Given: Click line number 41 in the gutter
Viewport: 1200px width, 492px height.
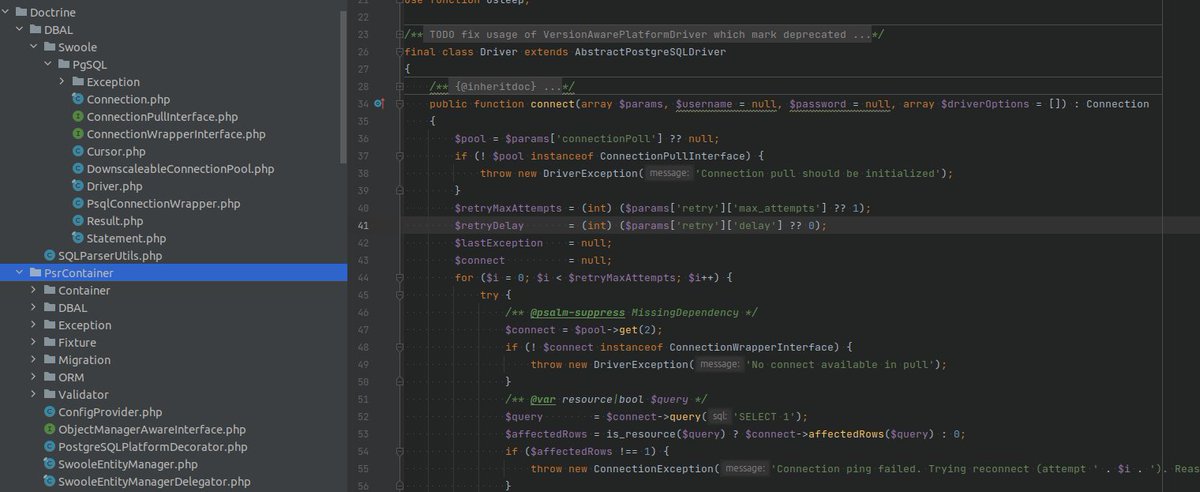Looking at the screenshot, I should 363,225.
